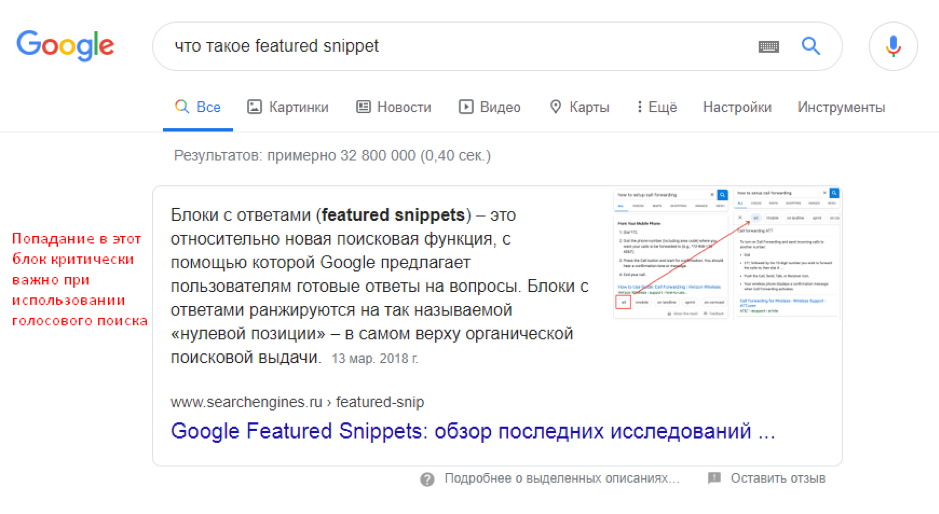The height and width of the screenshot is (514, 939).
Task: Open Подробнее о выделенных описаниях link
Action: pyautogui.click(x=562, y=479)
